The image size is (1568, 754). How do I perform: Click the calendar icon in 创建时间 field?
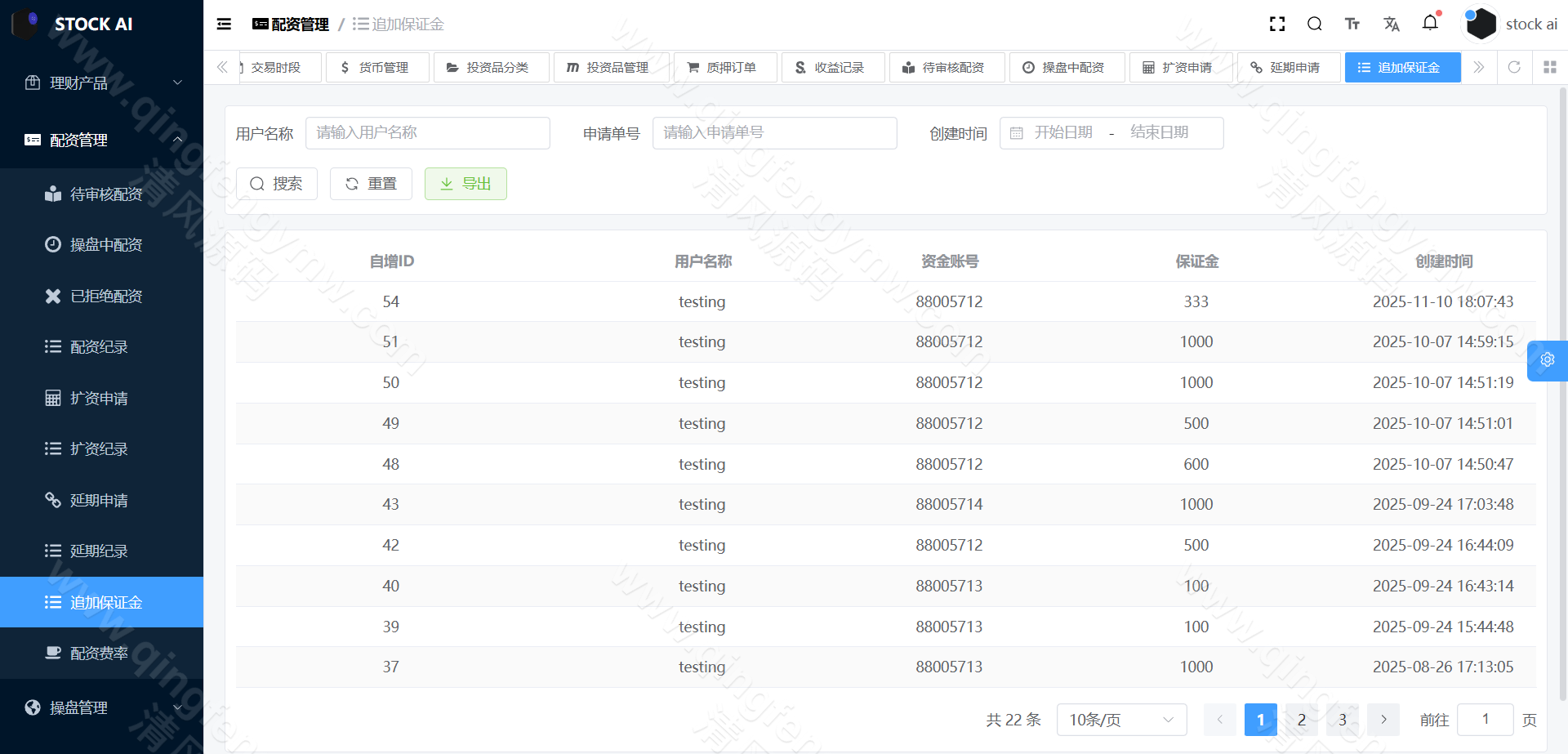(x=1016, y=132)
